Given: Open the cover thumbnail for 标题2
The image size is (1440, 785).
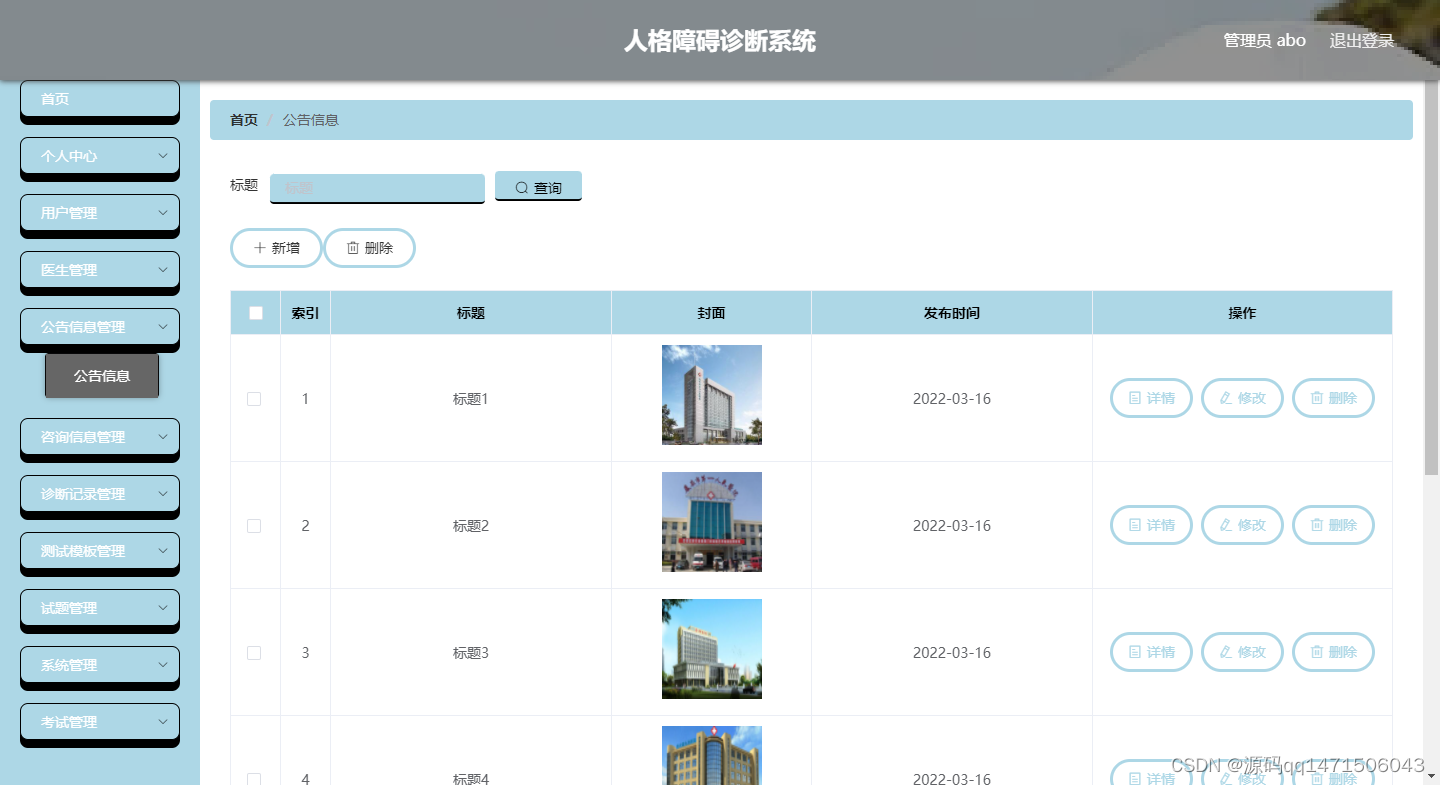Looking at the screenshot, I should tap(712, 522).
